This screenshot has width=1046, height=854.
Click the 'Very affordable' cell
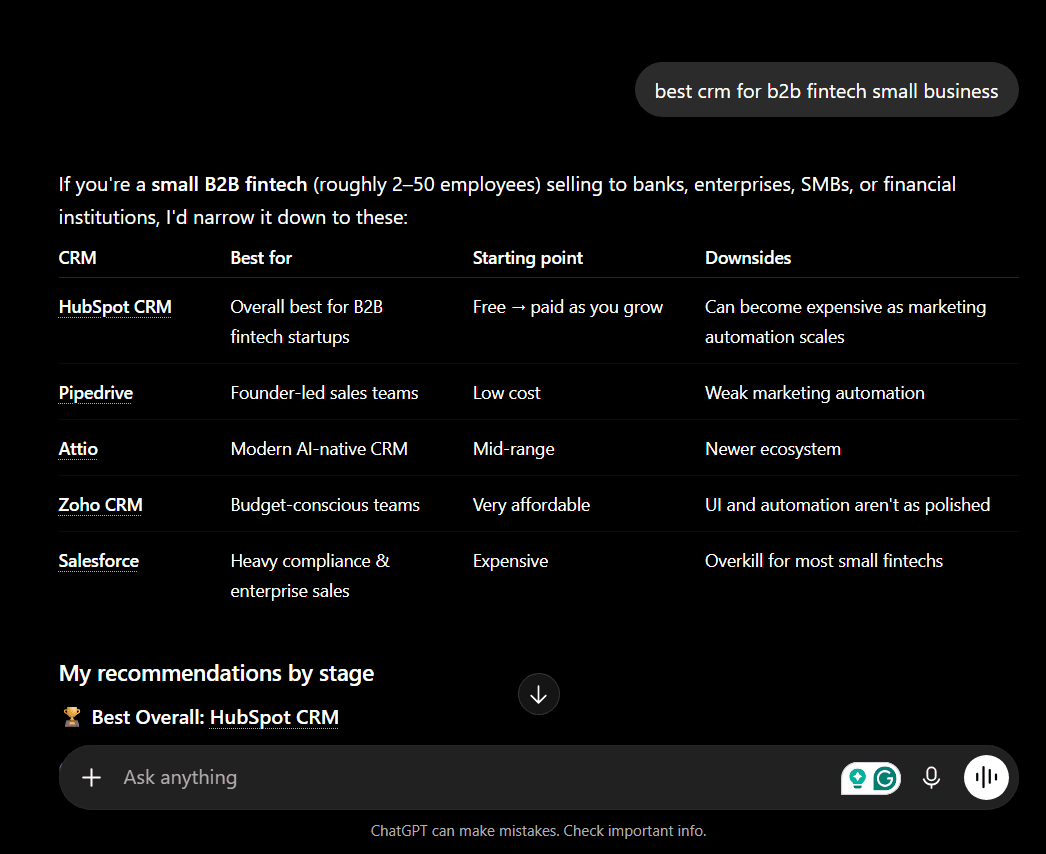coord(531,505)
